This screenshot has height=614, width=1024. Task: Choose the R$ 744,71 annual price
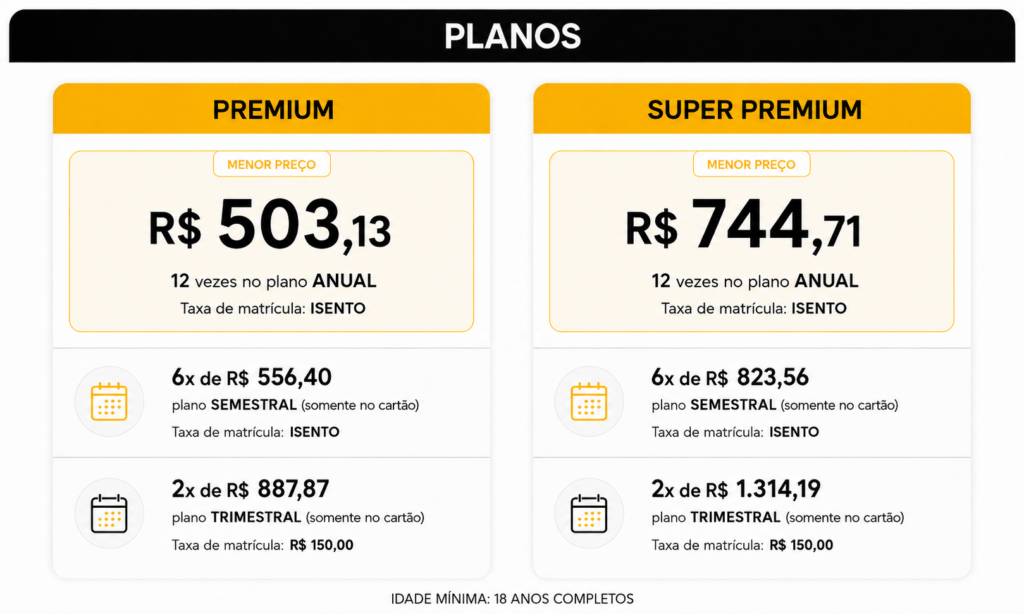coord(743,225)
